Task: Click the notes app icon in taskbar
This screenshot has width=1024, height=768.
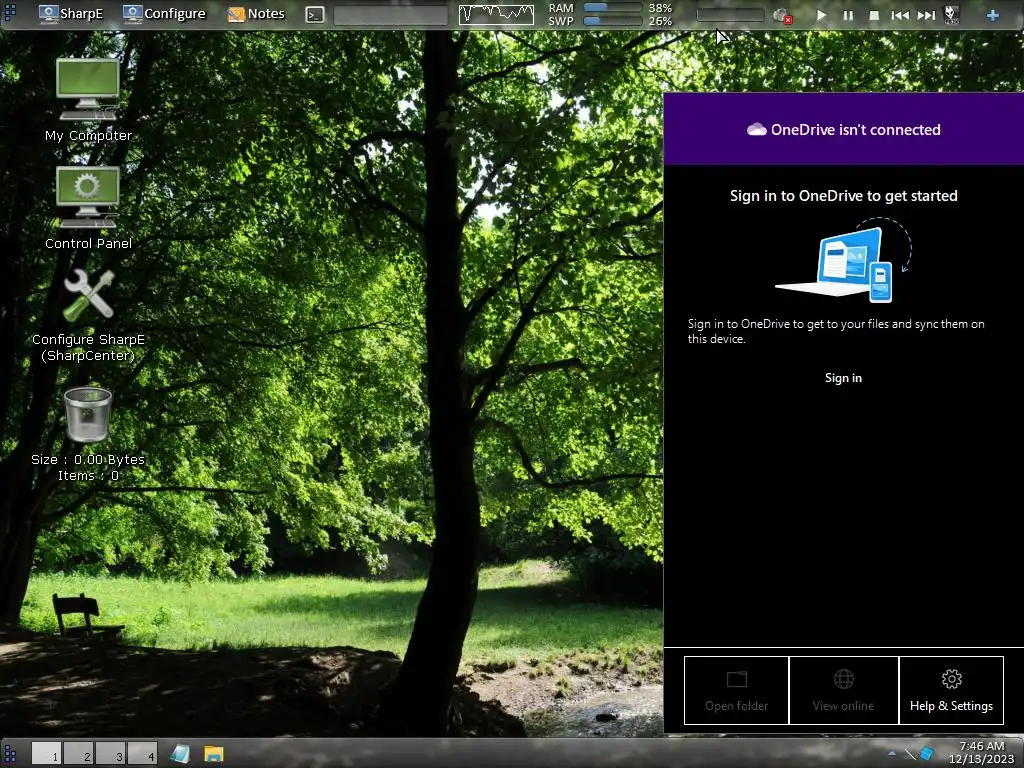Action: pyautogui.click(x=180, y=754)
